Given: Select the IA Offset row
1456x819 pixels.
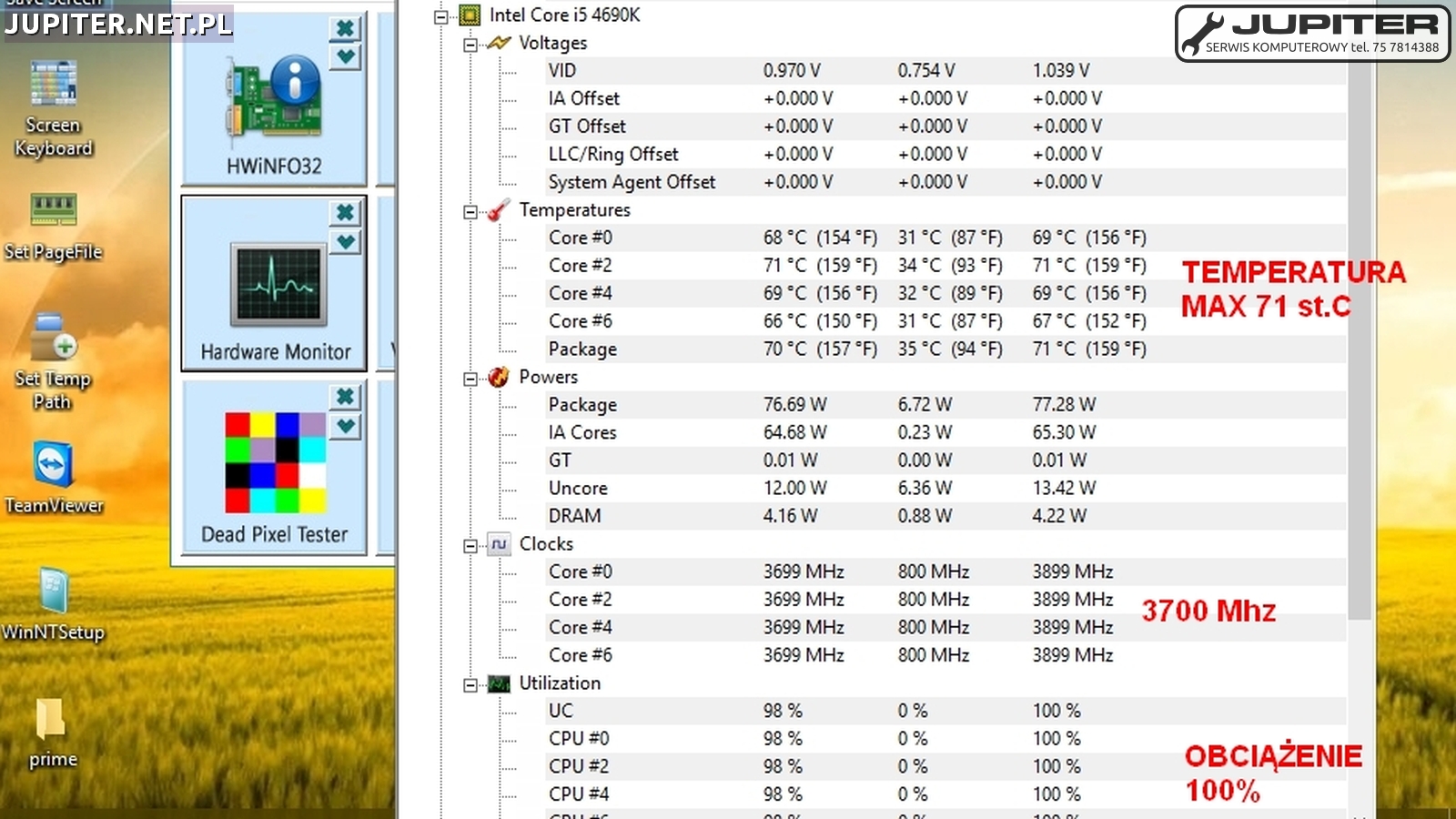Looking at the screenshot, I should click(945, 98).
